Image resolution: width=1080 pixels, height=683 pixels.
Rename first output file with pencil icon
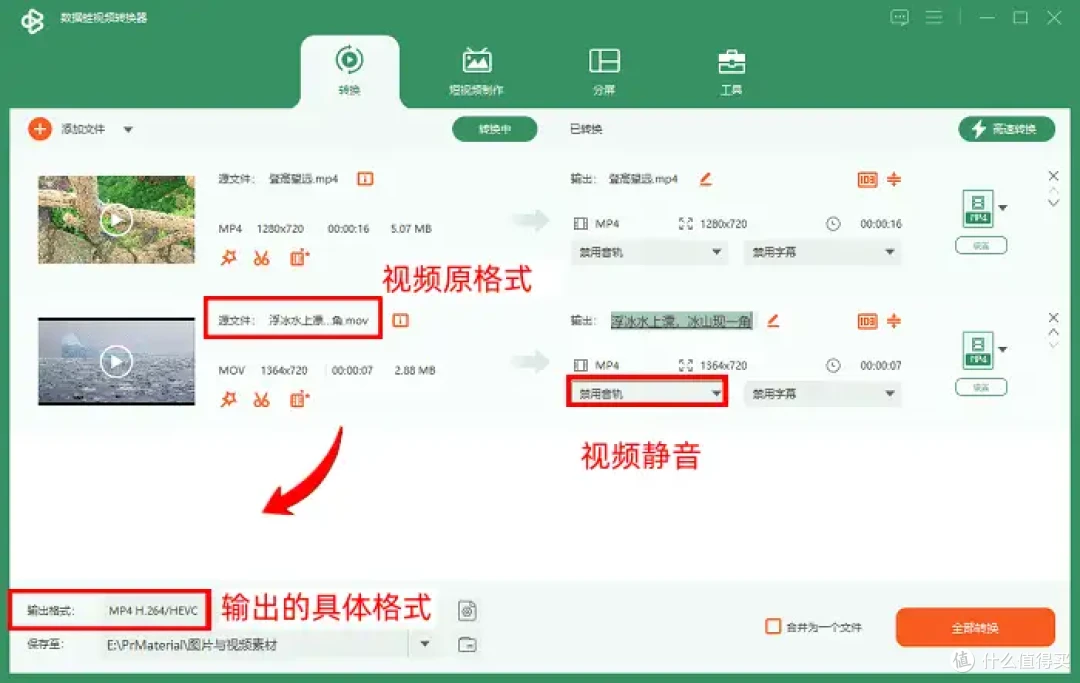coord(705,179)
